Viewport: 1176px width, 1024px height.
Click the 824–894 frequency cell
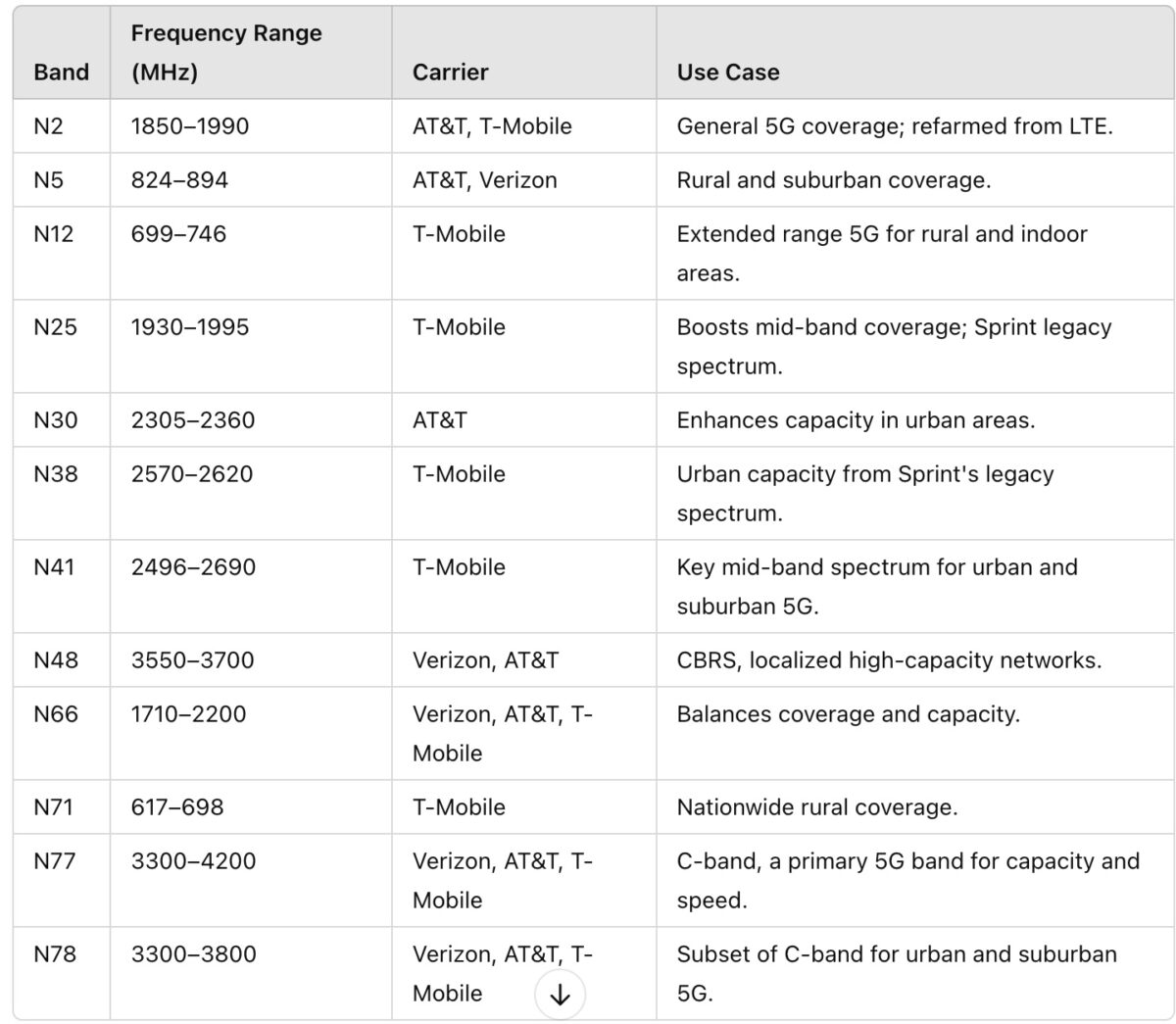(179, 180)
